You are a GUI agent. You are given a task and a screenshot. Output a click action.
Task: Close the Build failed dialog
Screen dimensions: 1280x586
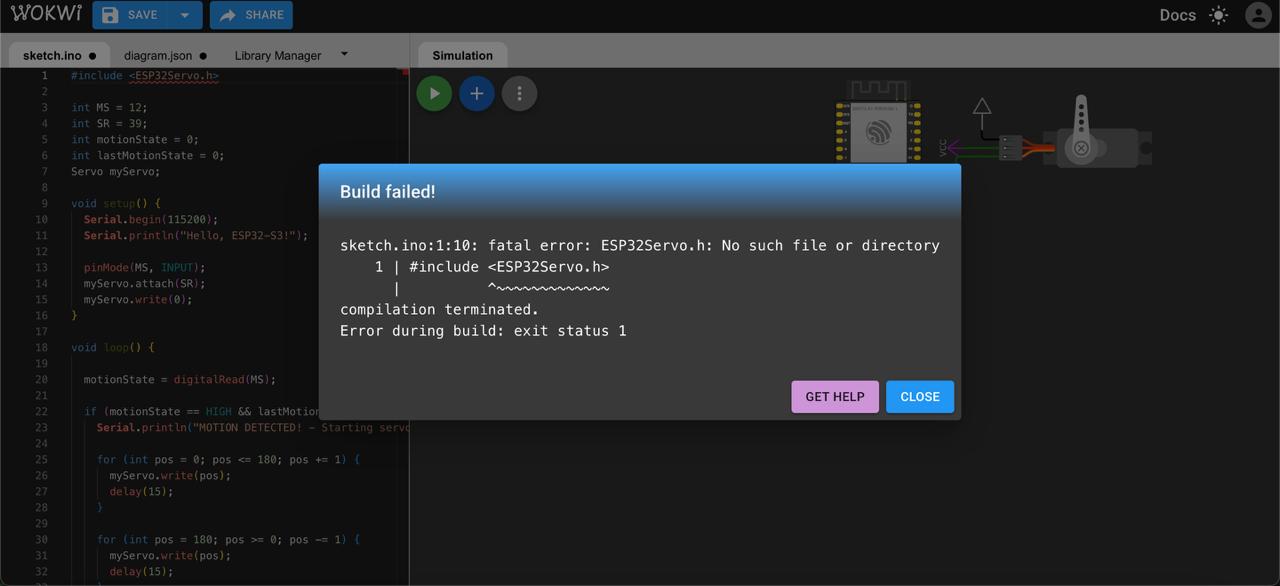[920, 397]
